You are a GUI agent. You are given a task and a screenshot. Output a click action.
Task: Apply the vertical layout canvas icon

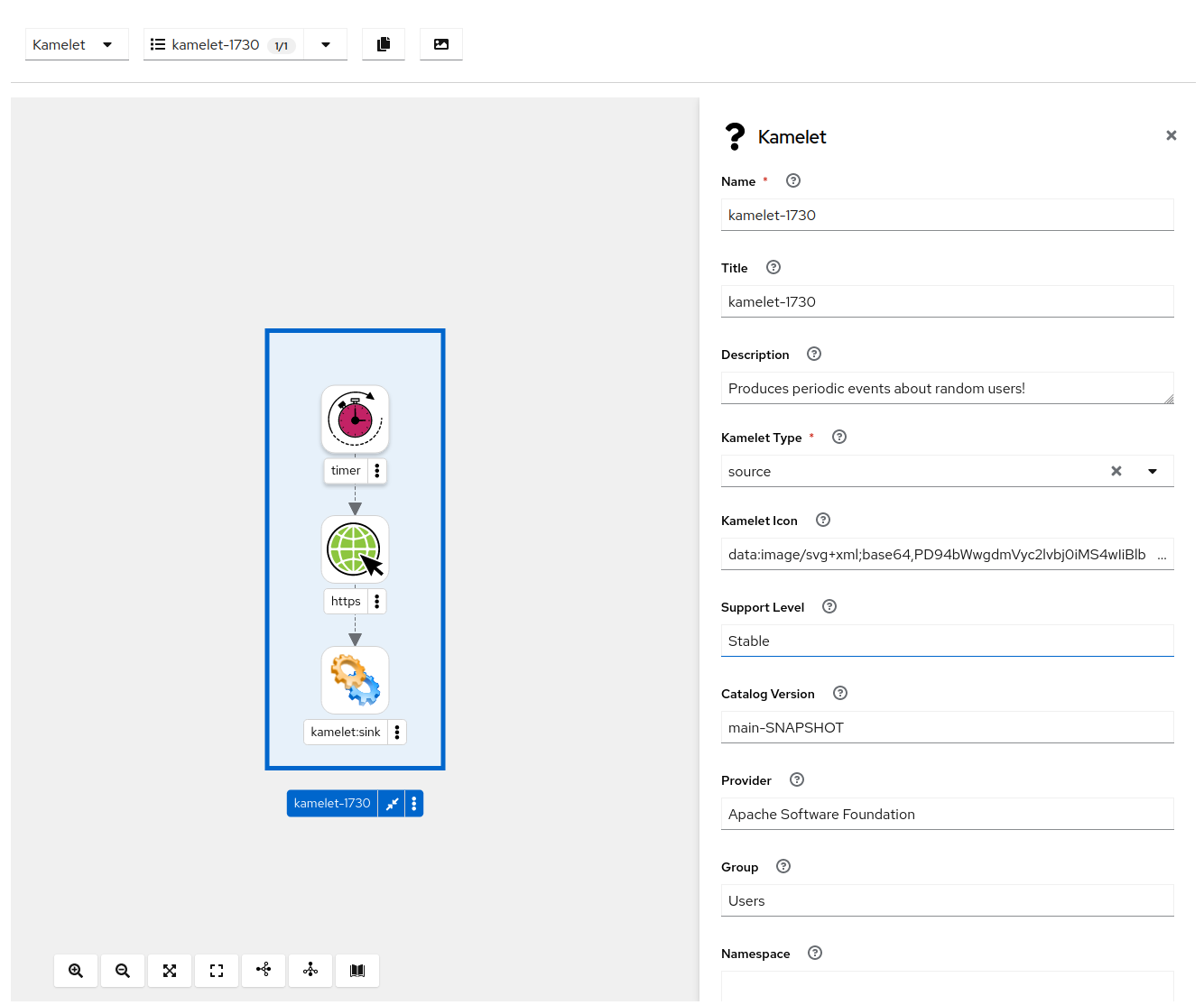click(310, 971)
